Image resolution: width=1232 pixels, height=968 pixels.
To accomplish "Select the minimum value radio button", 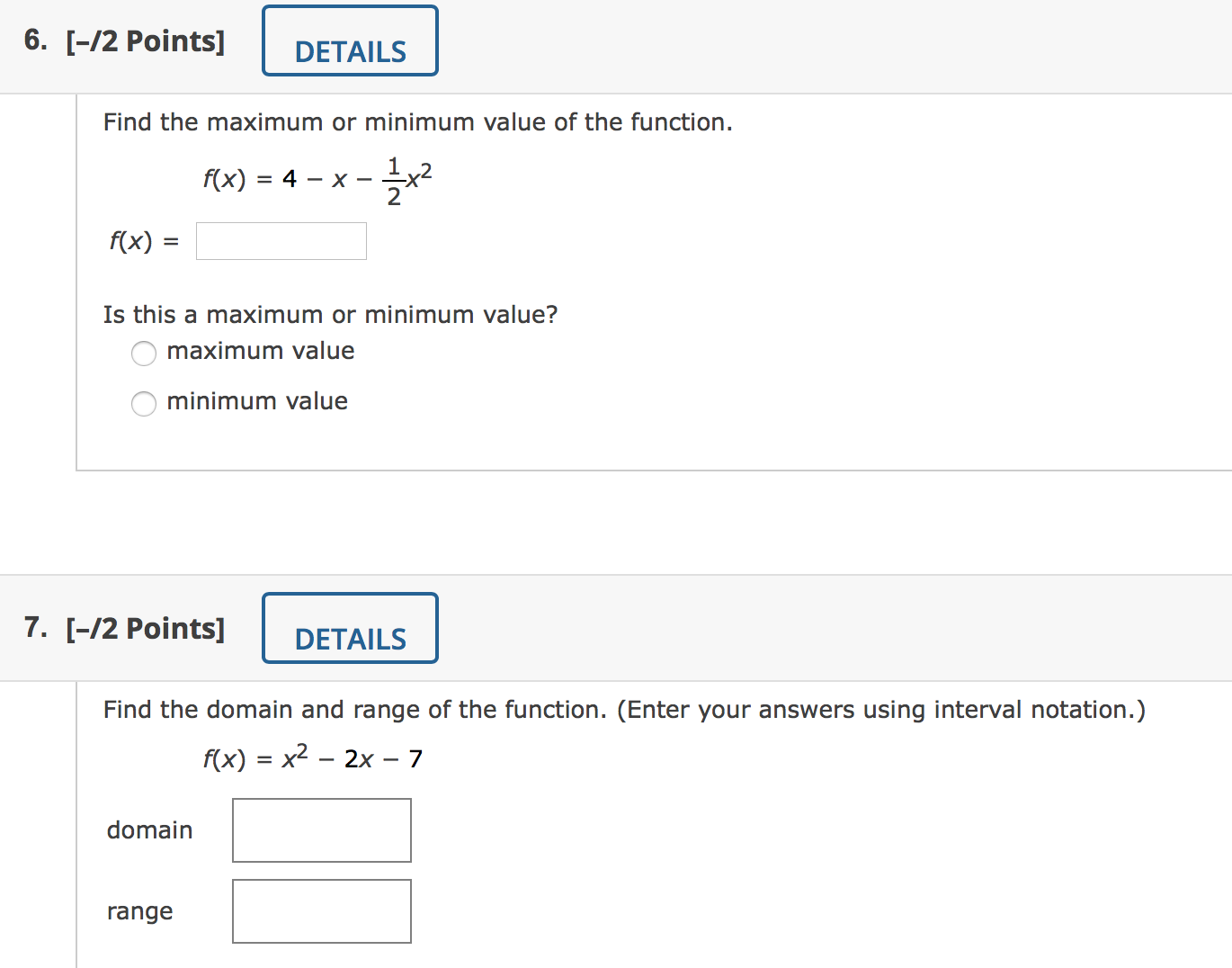I will click(x=144, y=403).
